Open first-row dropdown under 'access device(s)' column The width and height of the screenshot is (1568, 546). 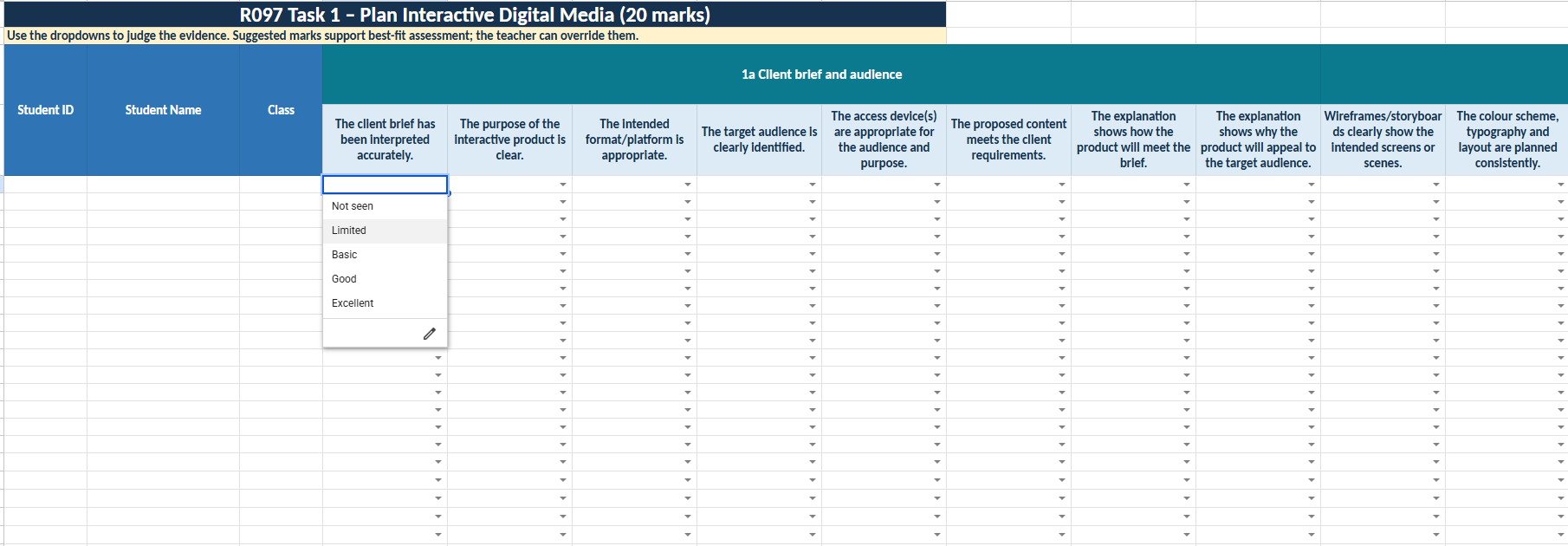[x=937, y=185]
